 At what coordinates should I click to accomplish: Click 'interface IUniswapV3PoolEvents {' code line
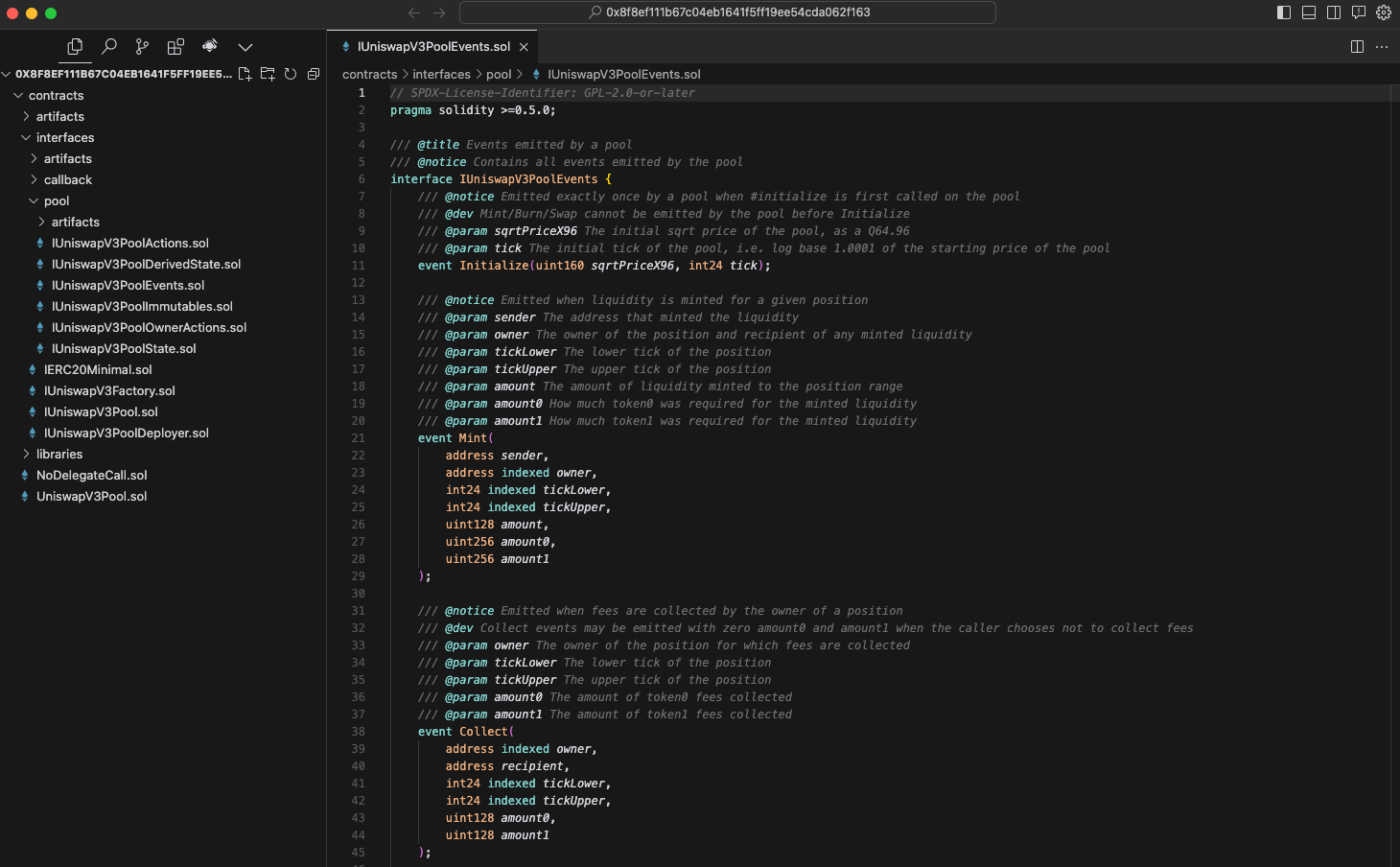pos(501,179)
